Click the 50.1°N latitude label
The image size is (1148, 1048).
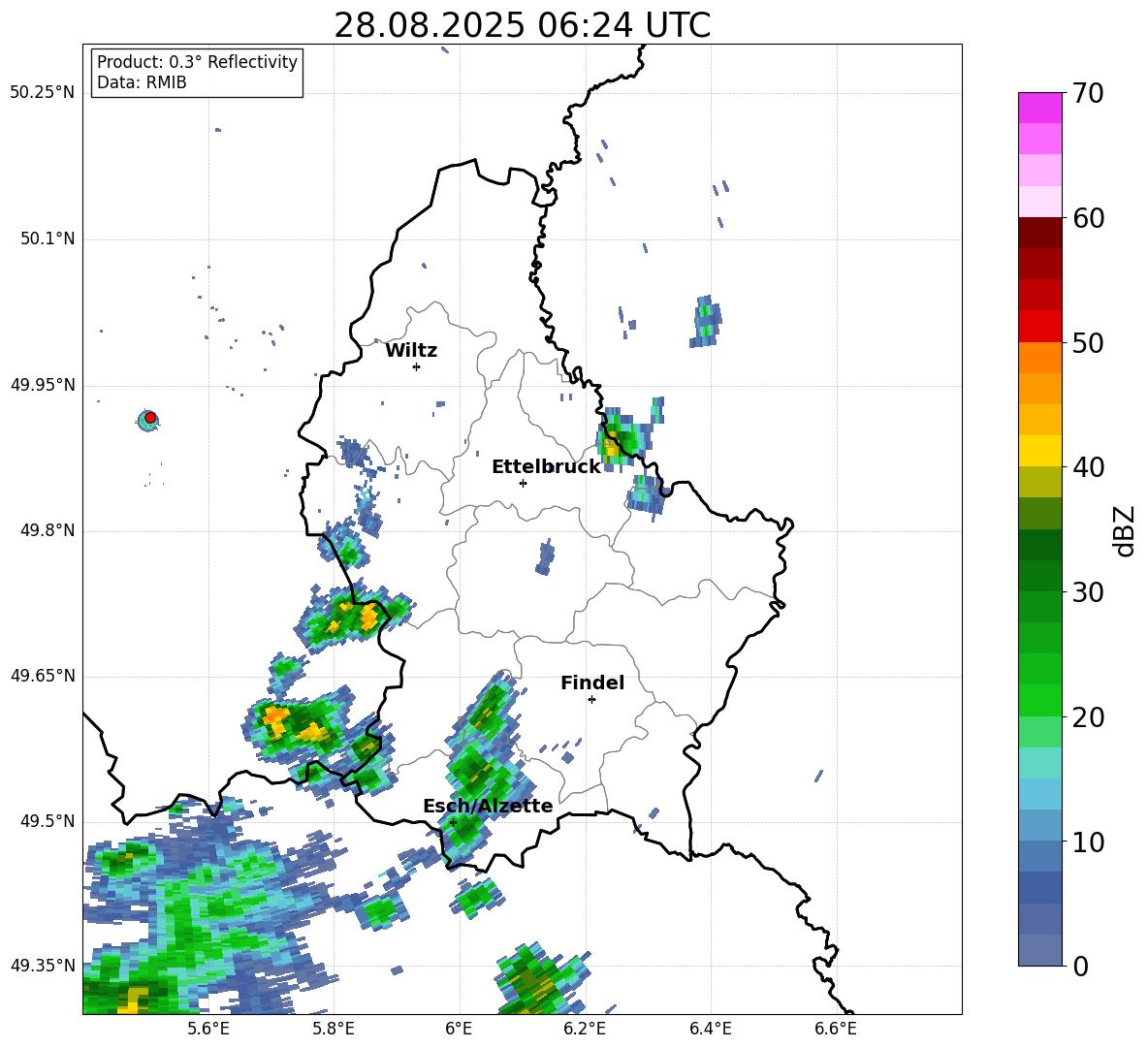48,239
